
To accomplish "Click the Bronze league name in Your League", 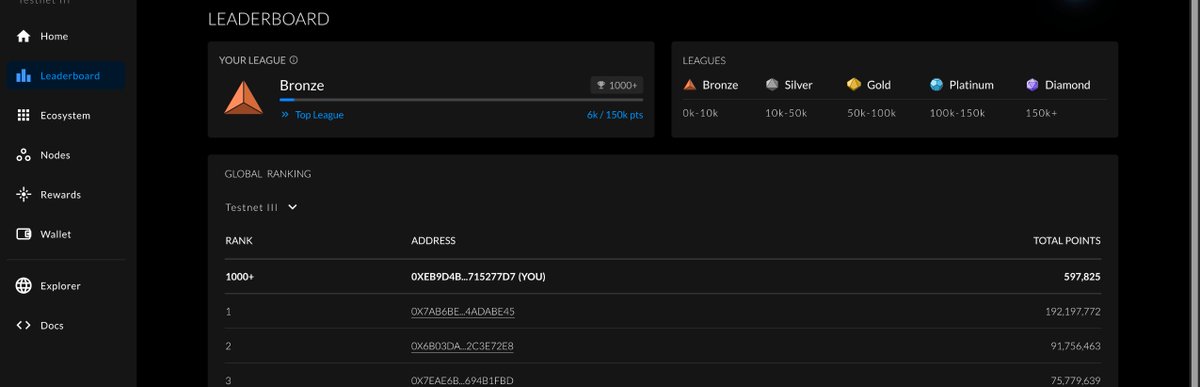I will [302, 85].
